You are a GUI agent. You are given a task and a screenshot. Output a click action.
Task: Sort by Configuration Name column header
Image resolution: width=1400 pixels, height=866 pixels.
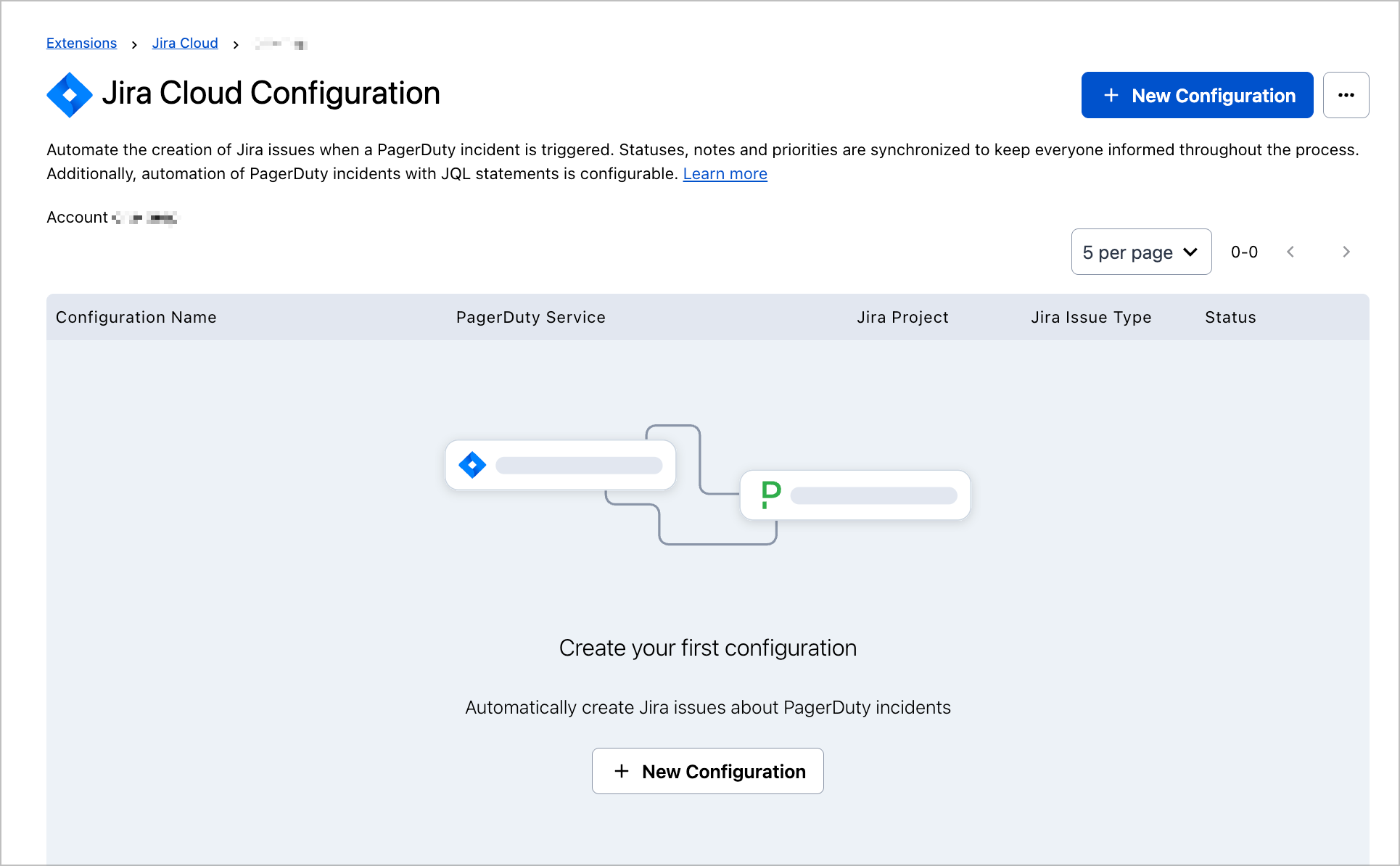tap(136, 317)
